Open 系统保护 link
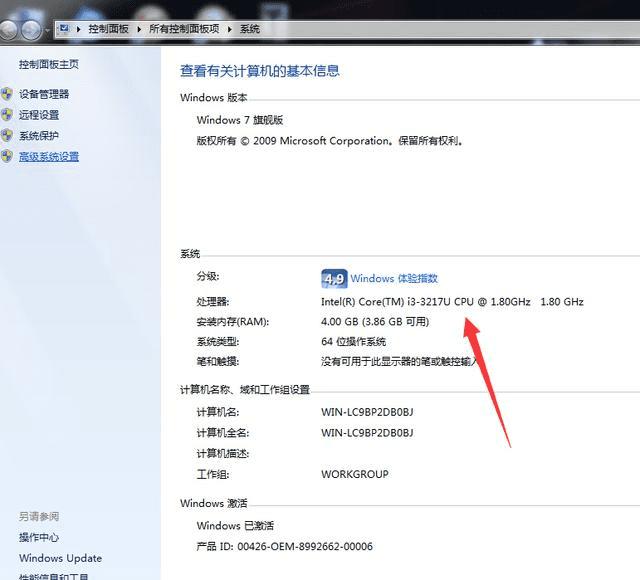Viewport: 640px width, 580px height. 39,135
